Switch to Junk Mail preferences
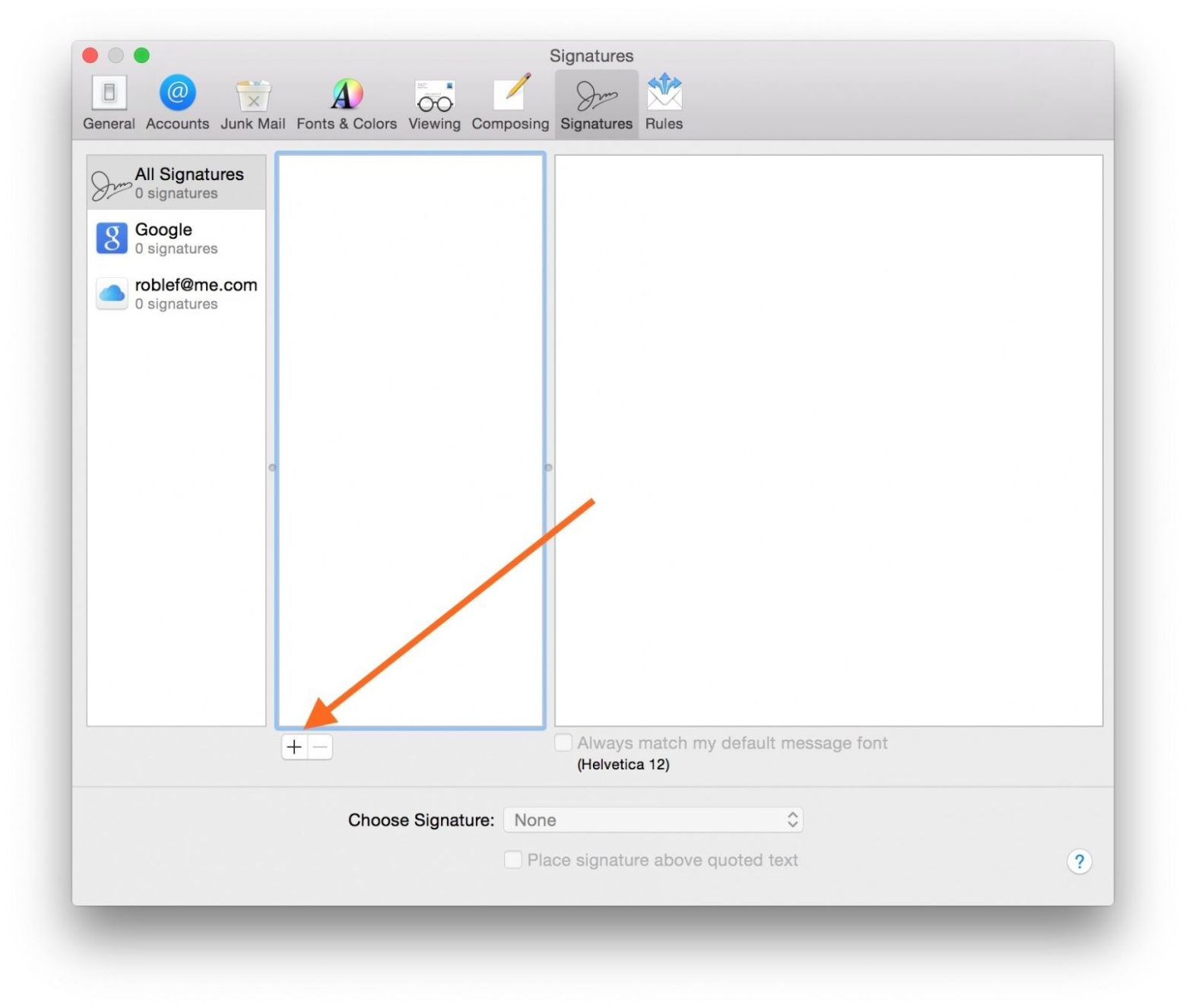 (x=252, y=103)
